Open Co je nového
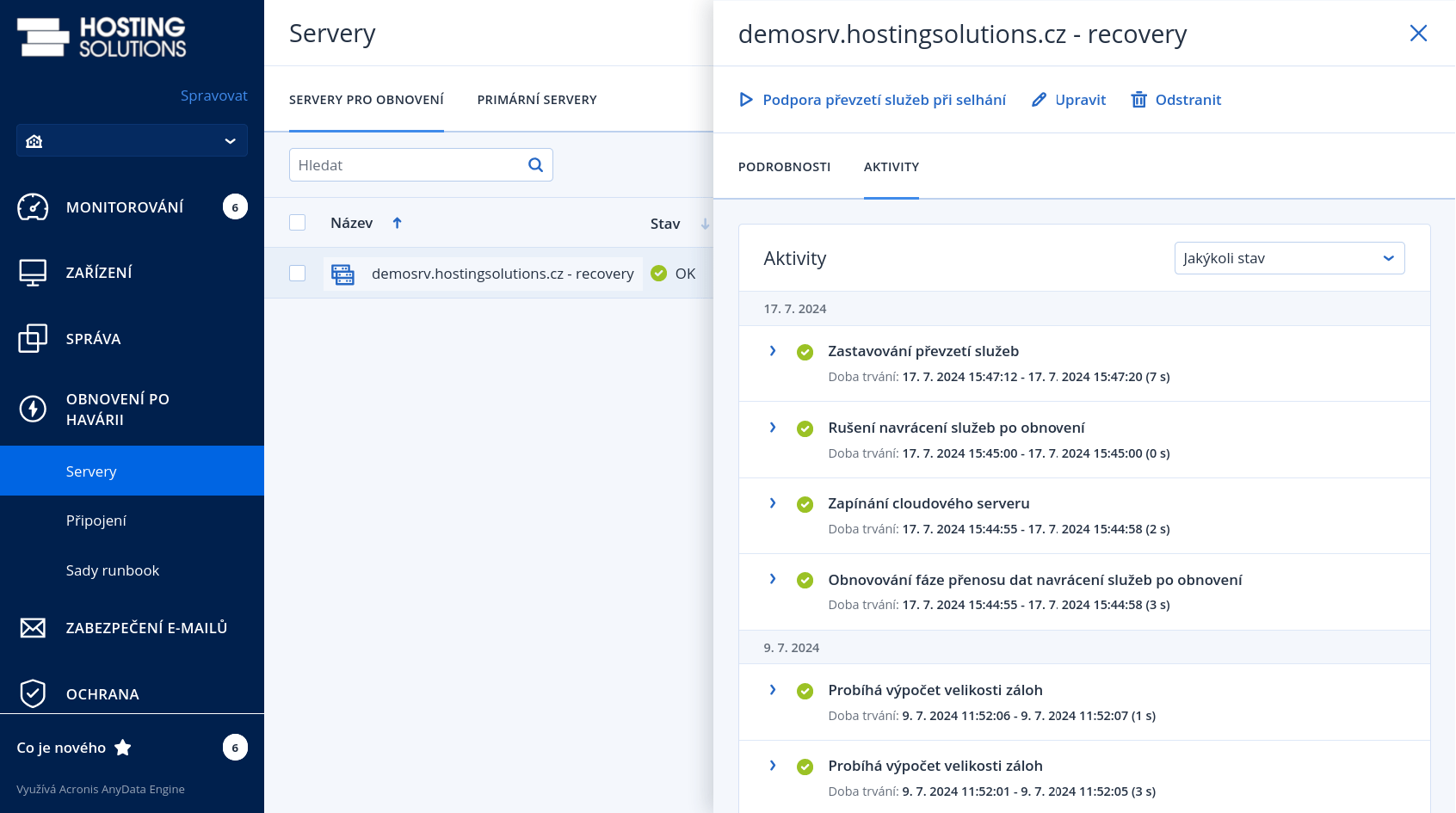Image resolution: width=1456 pixels, height=813 pixels. point(61,748)
